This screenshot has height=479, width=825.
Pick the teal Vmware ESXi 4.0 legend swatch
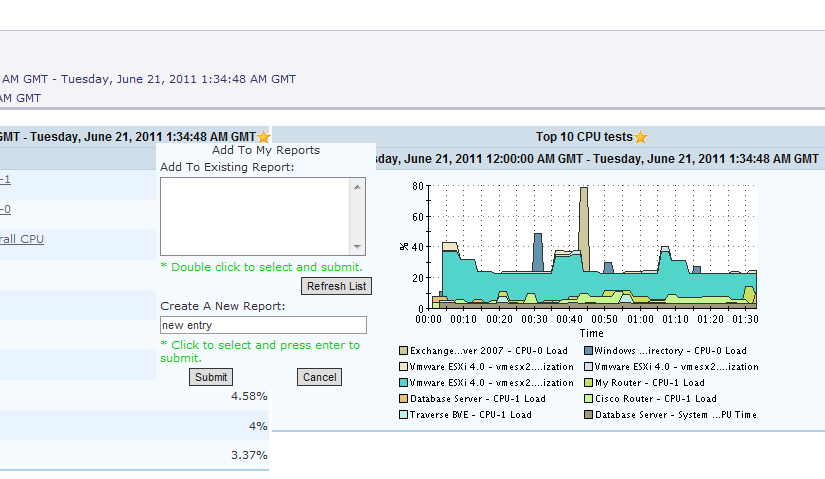[403, 383]
